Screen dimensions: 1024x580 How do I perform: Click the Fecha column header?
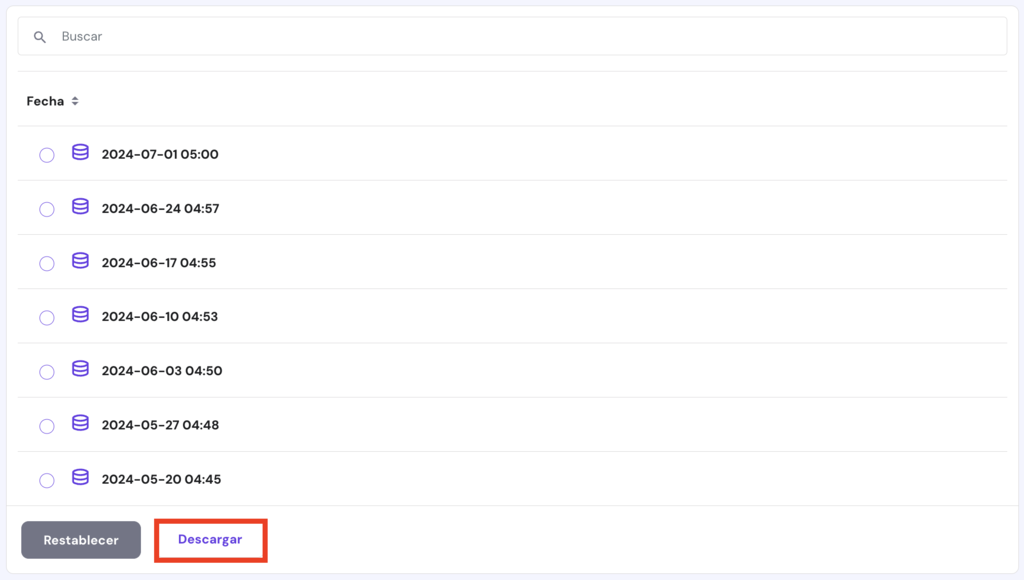[47, 100]
